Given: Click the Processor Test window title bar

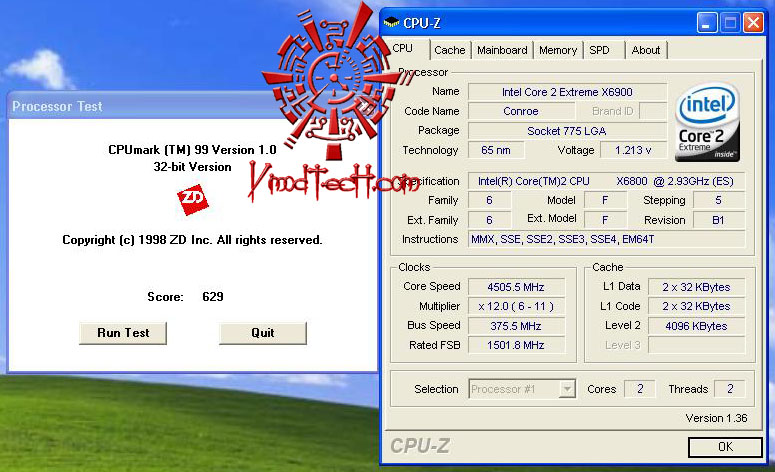Looking at the screenshot, I should pos(193,106).
